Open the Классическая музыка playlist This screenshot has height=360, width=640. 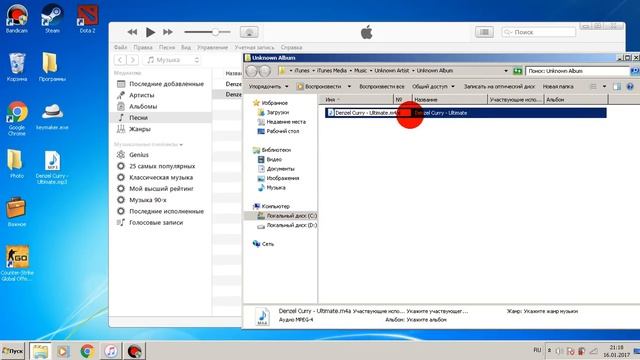161,178
